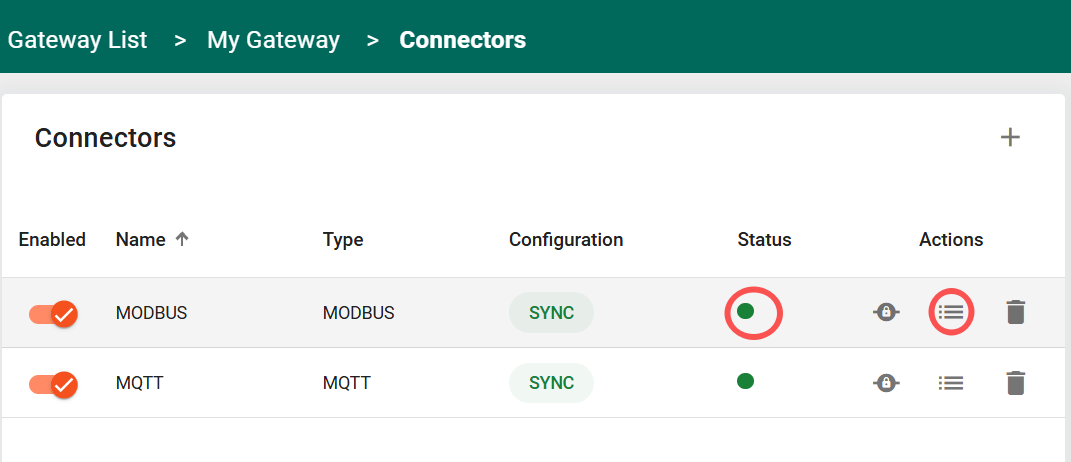This screenshot has width=1071, height=462.
Task: Click green status dot for MQTT
Action: pos(745,381)
